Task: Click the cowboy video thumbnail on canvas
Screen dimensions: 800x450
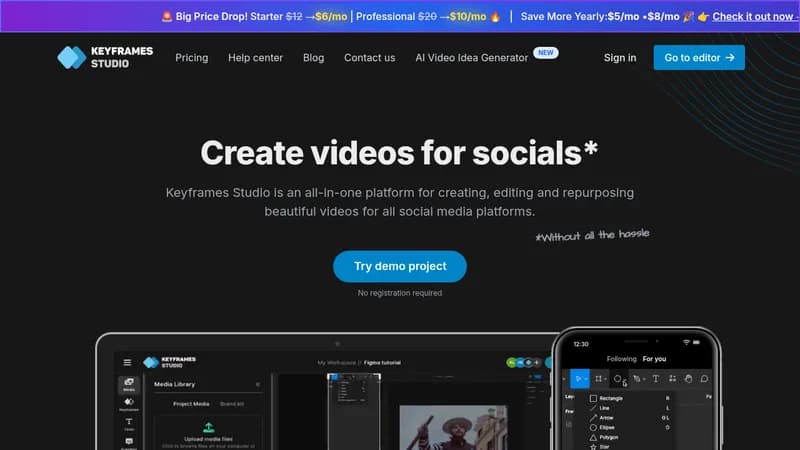Action: click(453, 428)
